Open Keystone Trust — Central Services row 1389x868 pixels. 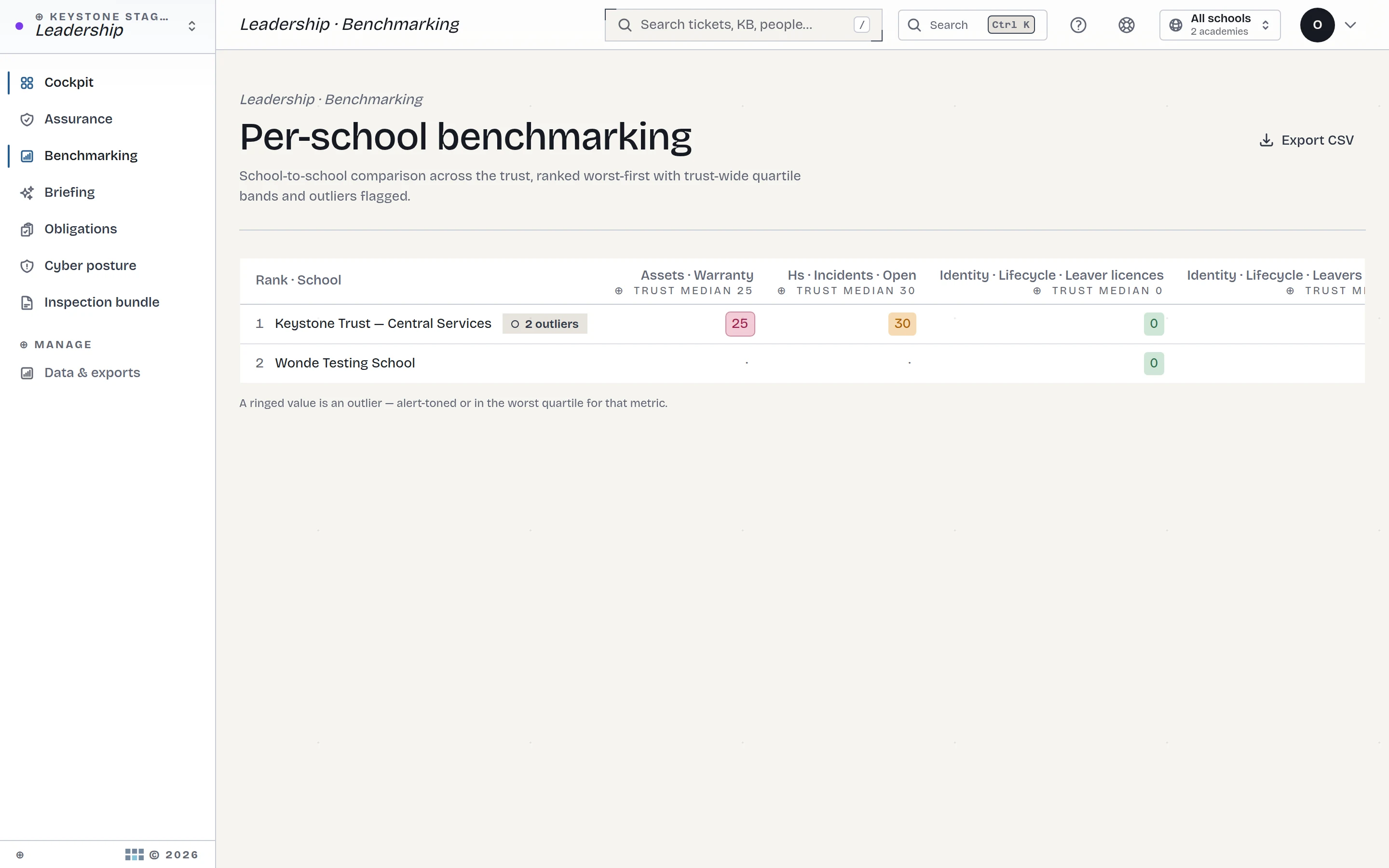[802, 324]
